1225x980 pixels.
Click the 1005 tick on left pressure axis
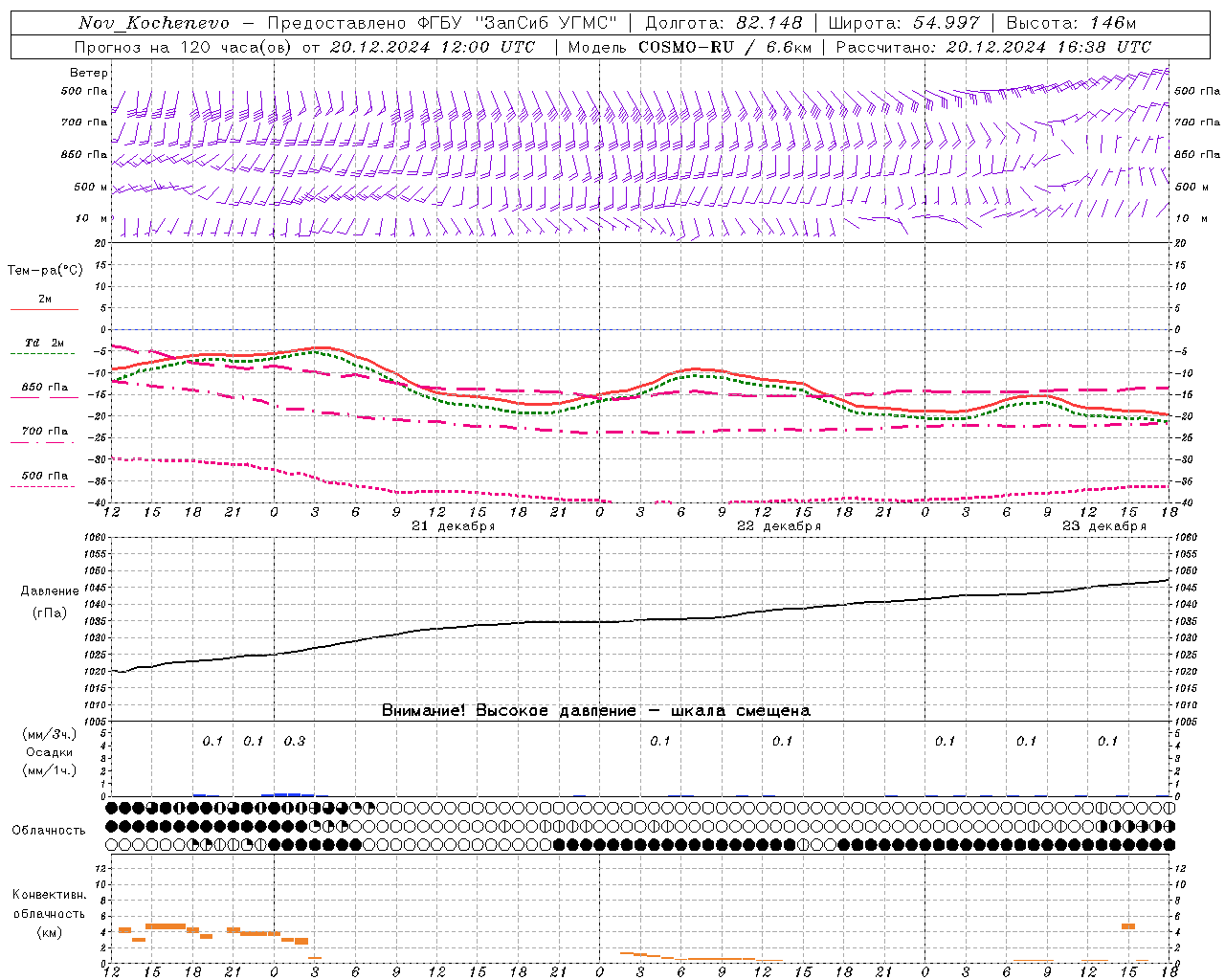tap(96, 722)
